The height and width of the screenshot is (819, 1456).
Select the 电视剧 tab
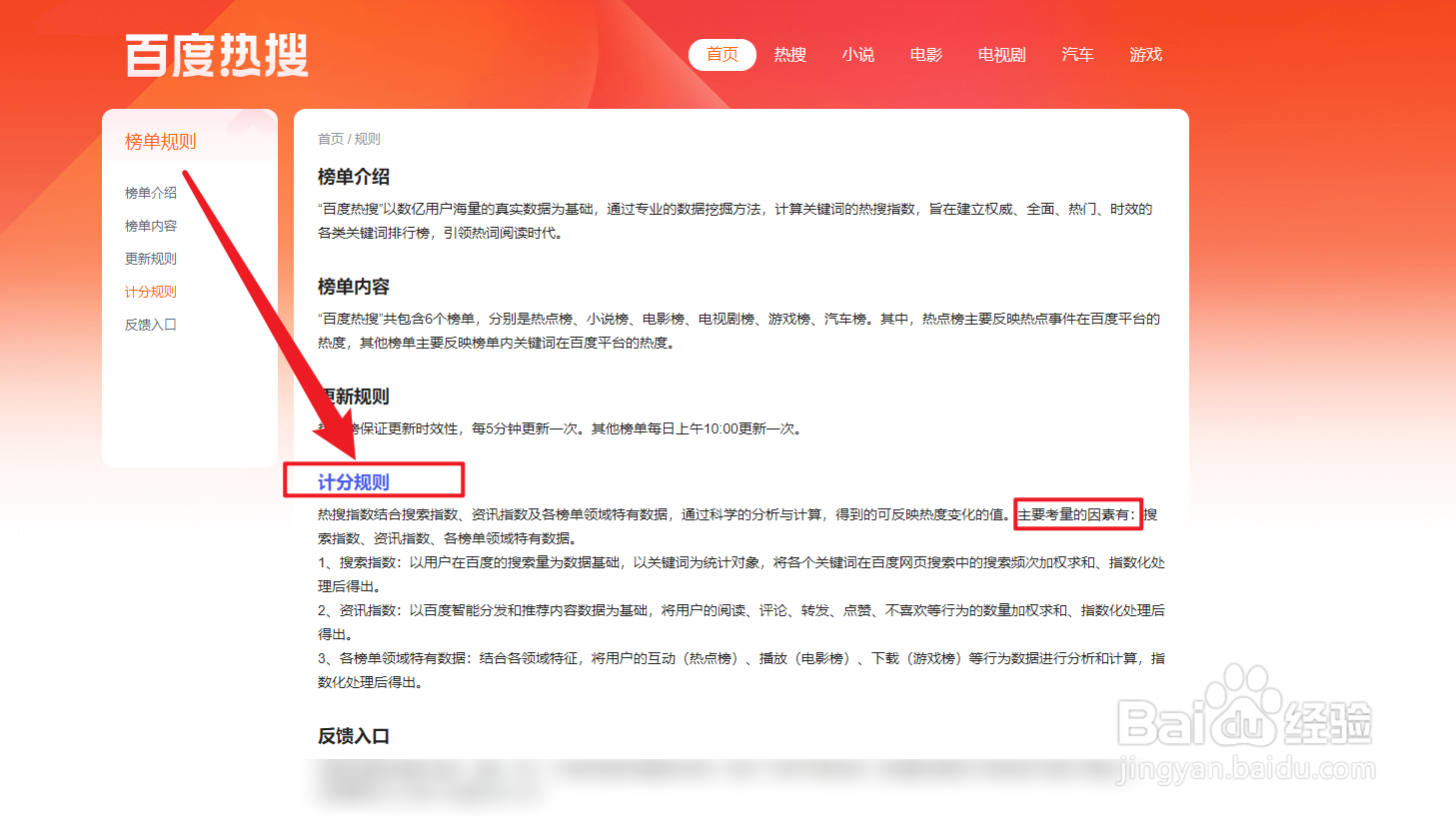tap(1002, 54)
